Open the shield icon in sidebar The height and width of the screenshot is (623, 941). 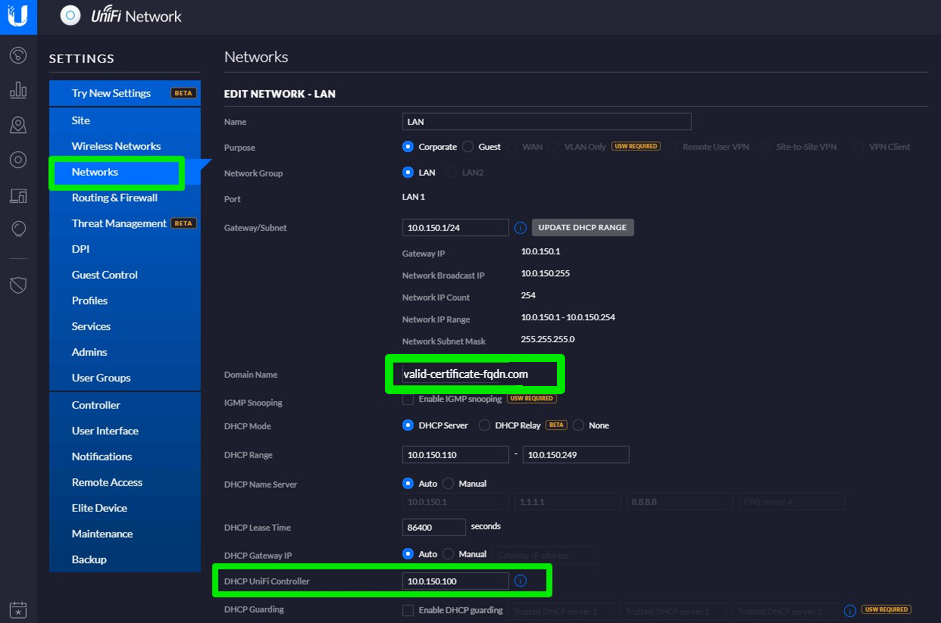(x=18, y=286)
